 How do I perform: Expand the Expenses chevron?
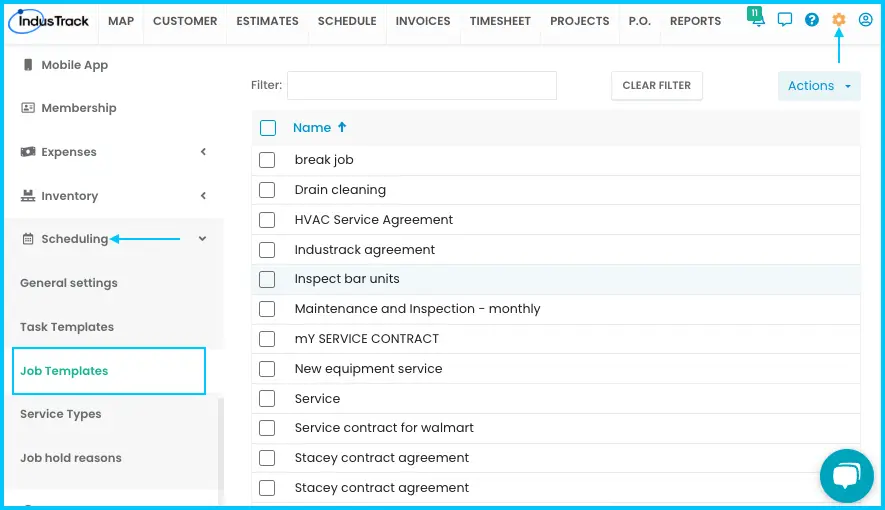pyautogui.click(x=203, y=152)
